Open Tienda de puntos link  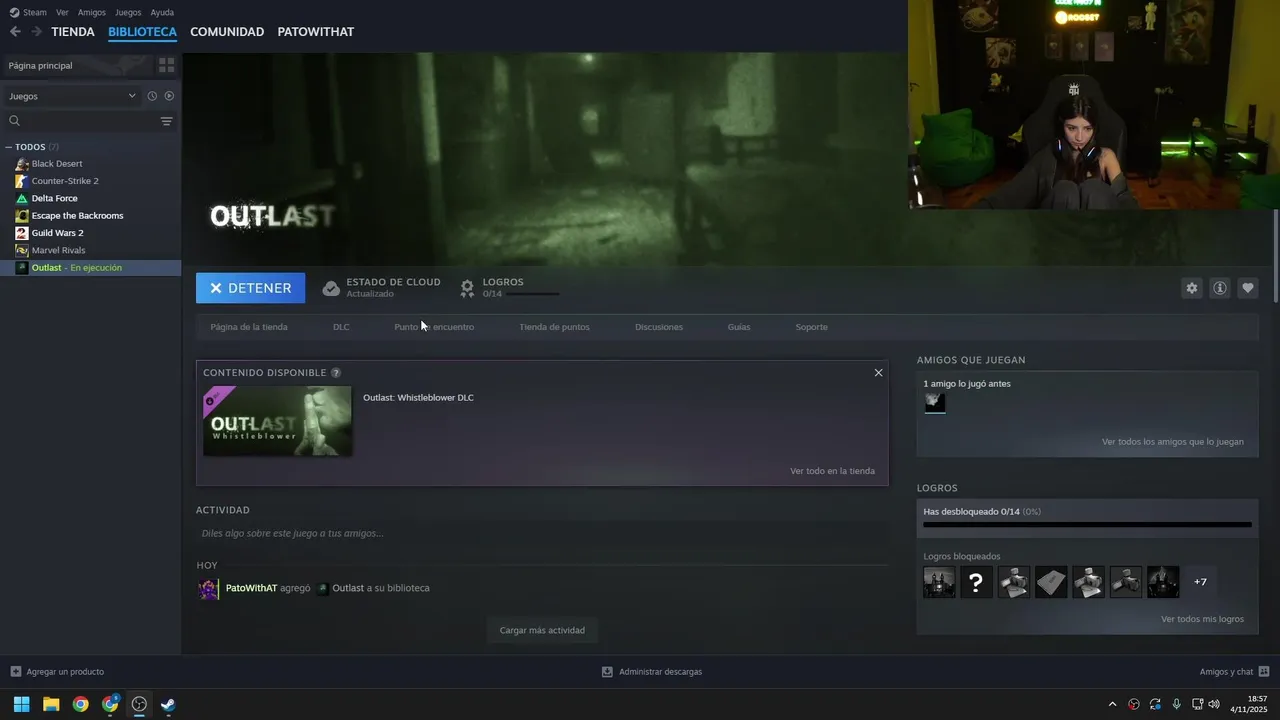click(x=554, y=327)
